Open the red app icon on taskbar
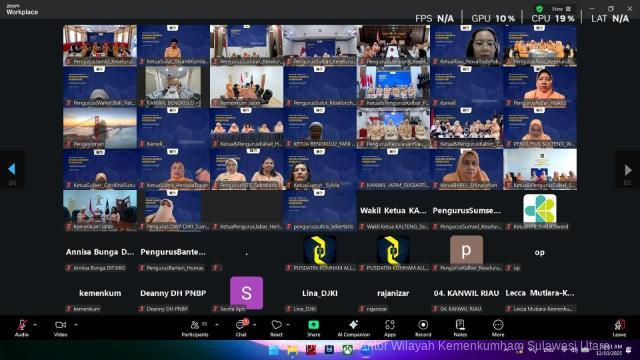 311,350
